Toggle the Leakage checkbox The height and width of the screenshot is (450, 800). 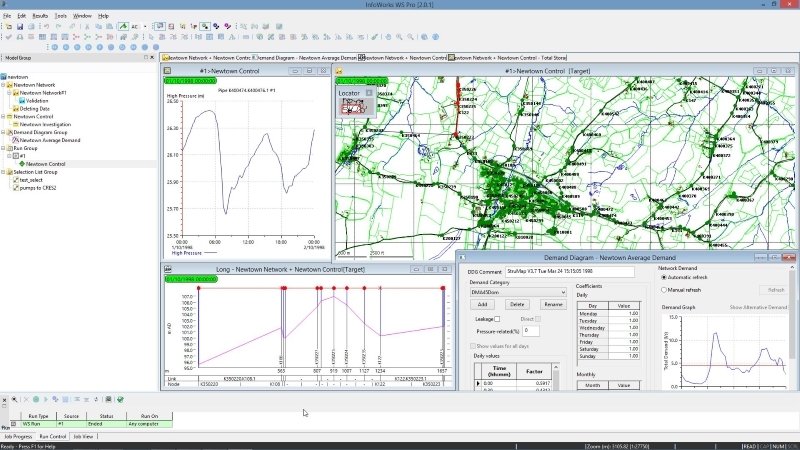click(x=497, y=319)
